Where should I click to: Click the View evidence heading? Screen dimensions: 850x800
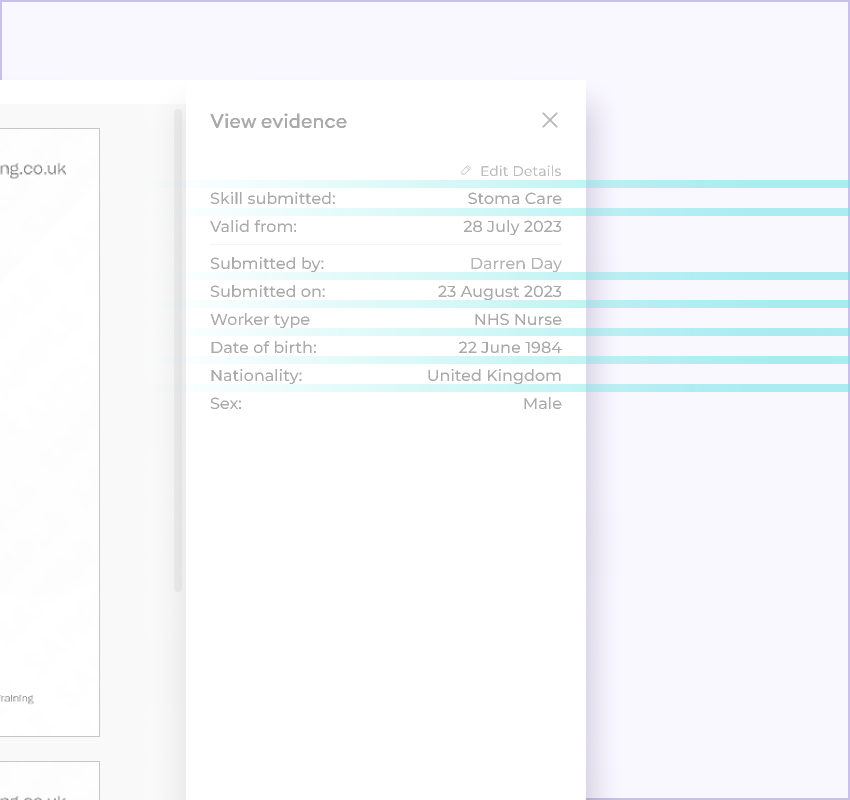[279, 121]
